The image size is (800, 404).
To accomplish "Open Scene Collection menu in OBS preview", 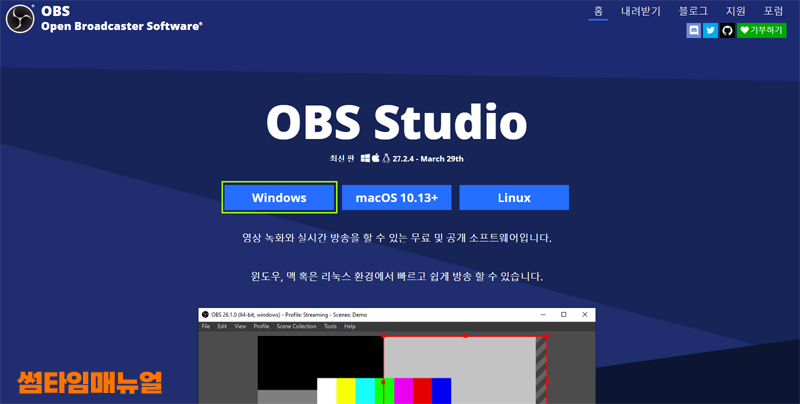I will 296,326.
